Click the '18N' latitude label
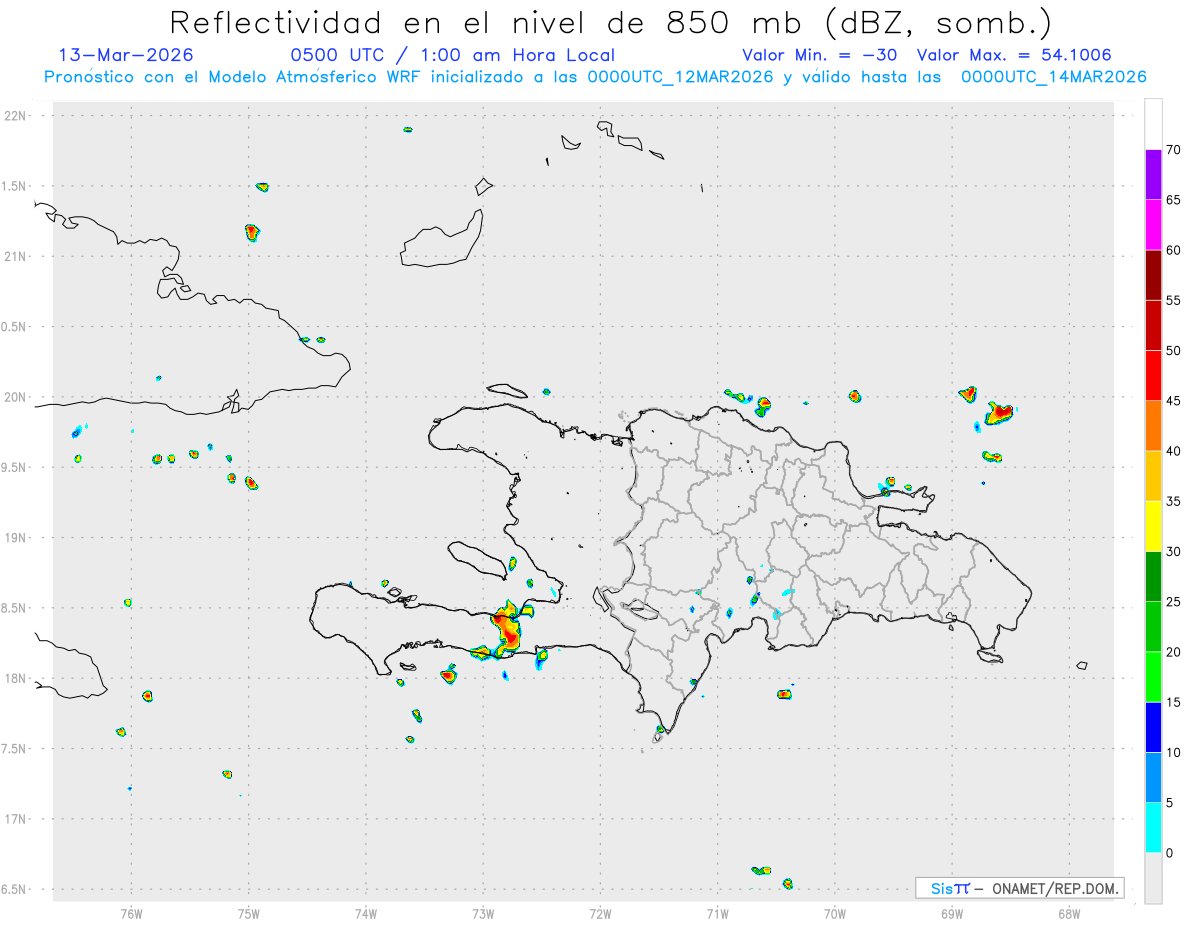The image size is (1200, 927). [16, 679]
